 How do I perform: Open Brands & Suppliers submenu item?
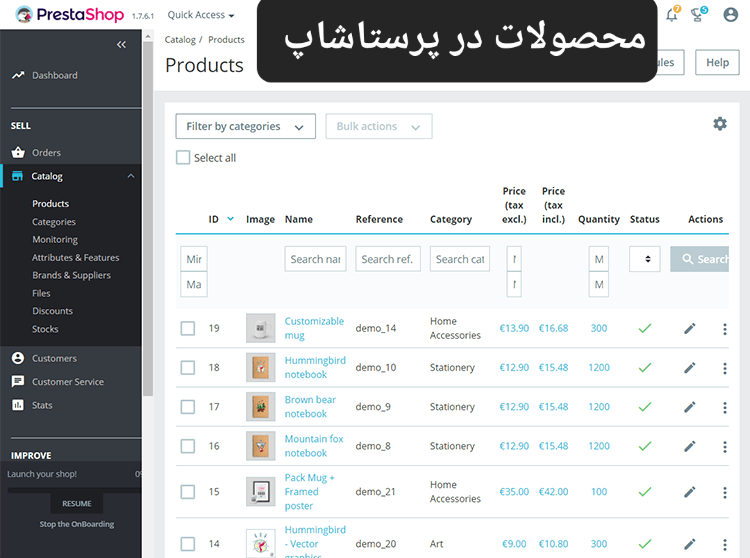[x=71, y=275]
